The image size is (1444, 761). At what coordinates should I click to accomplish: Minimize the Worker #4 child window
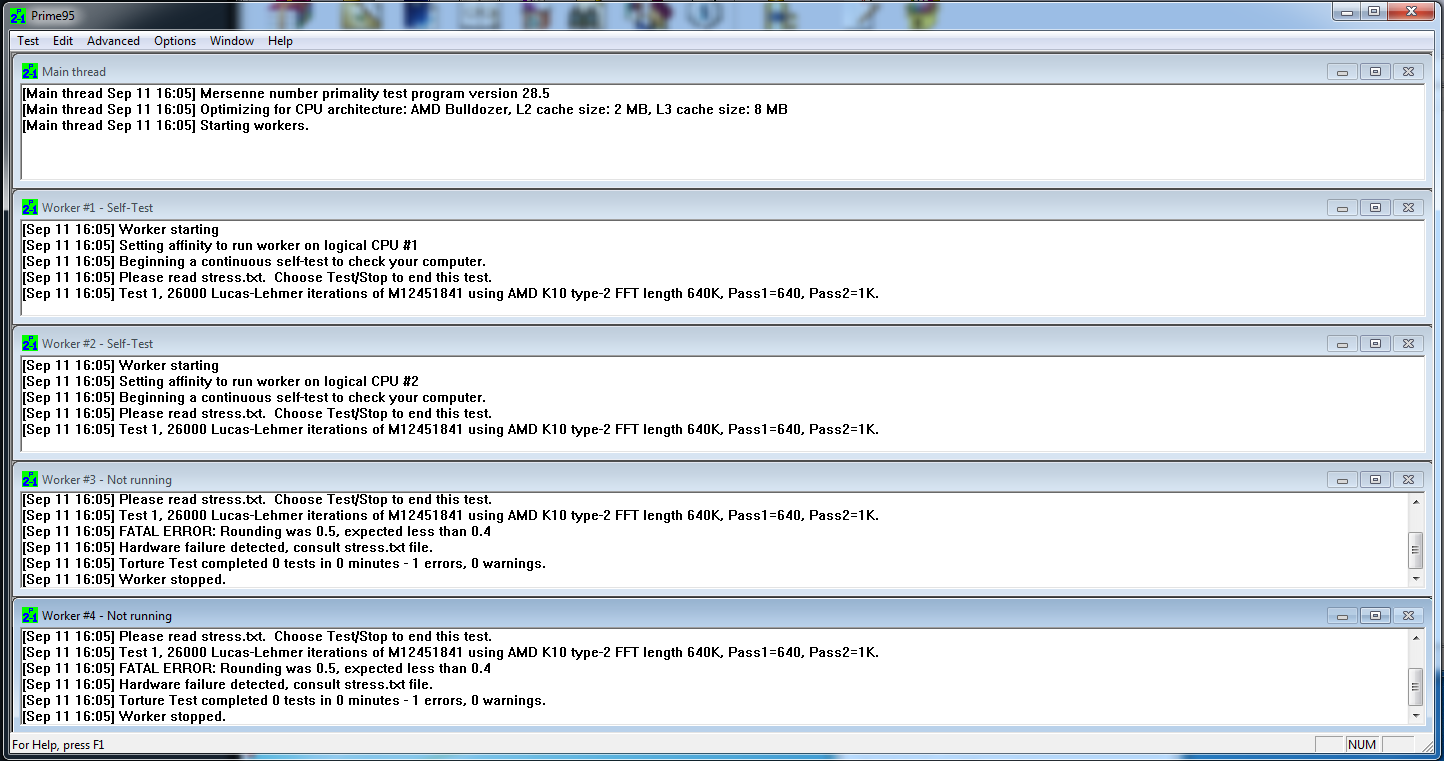click(1342, 616)
